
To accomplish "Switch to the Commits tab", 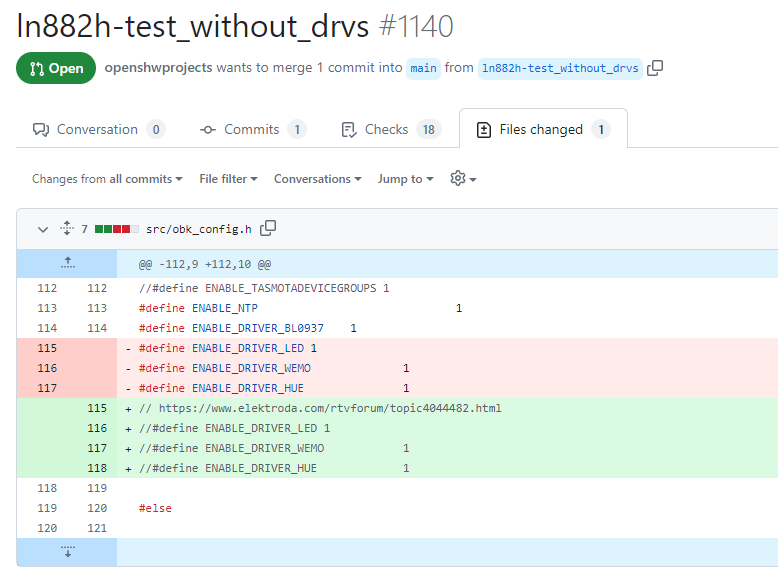I will pos(251,129).
